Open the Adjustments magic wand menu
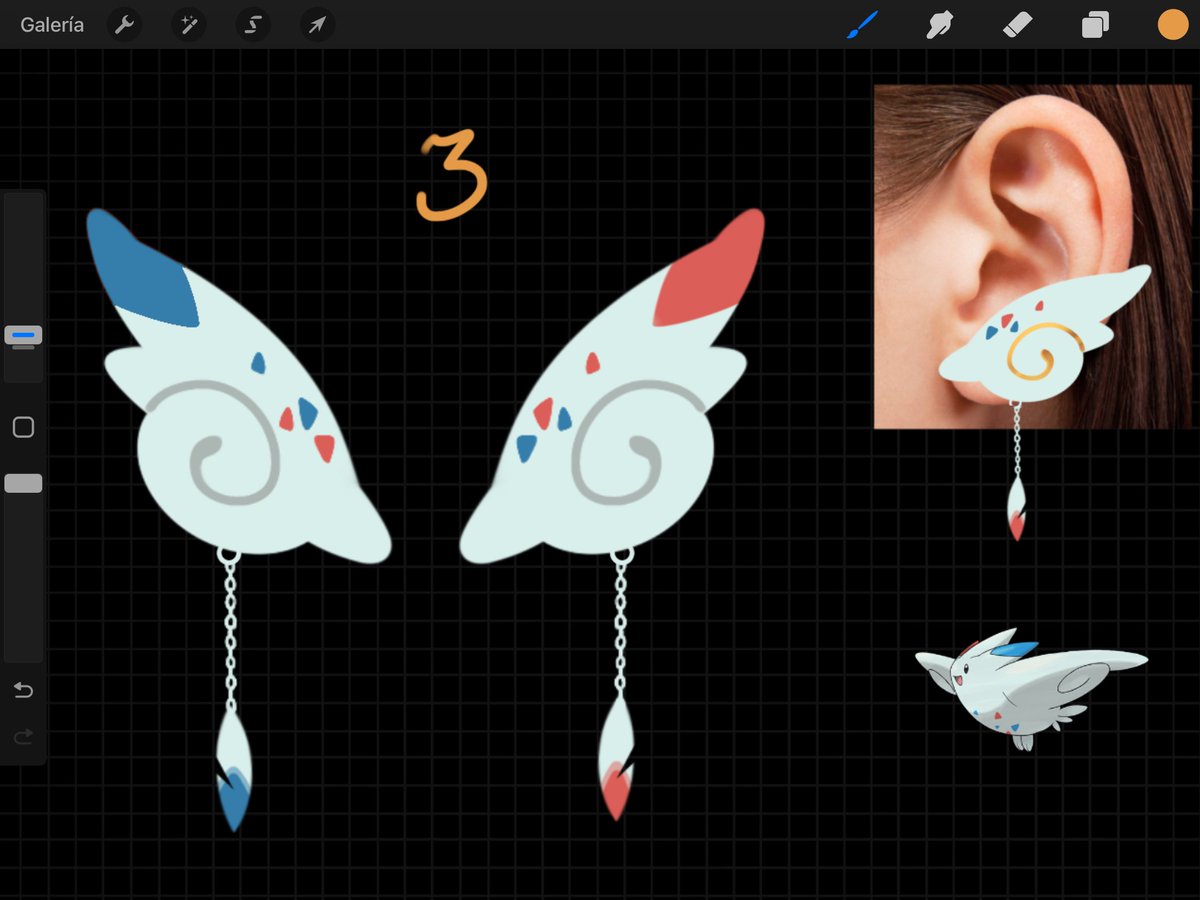 (x=188, y=25)
